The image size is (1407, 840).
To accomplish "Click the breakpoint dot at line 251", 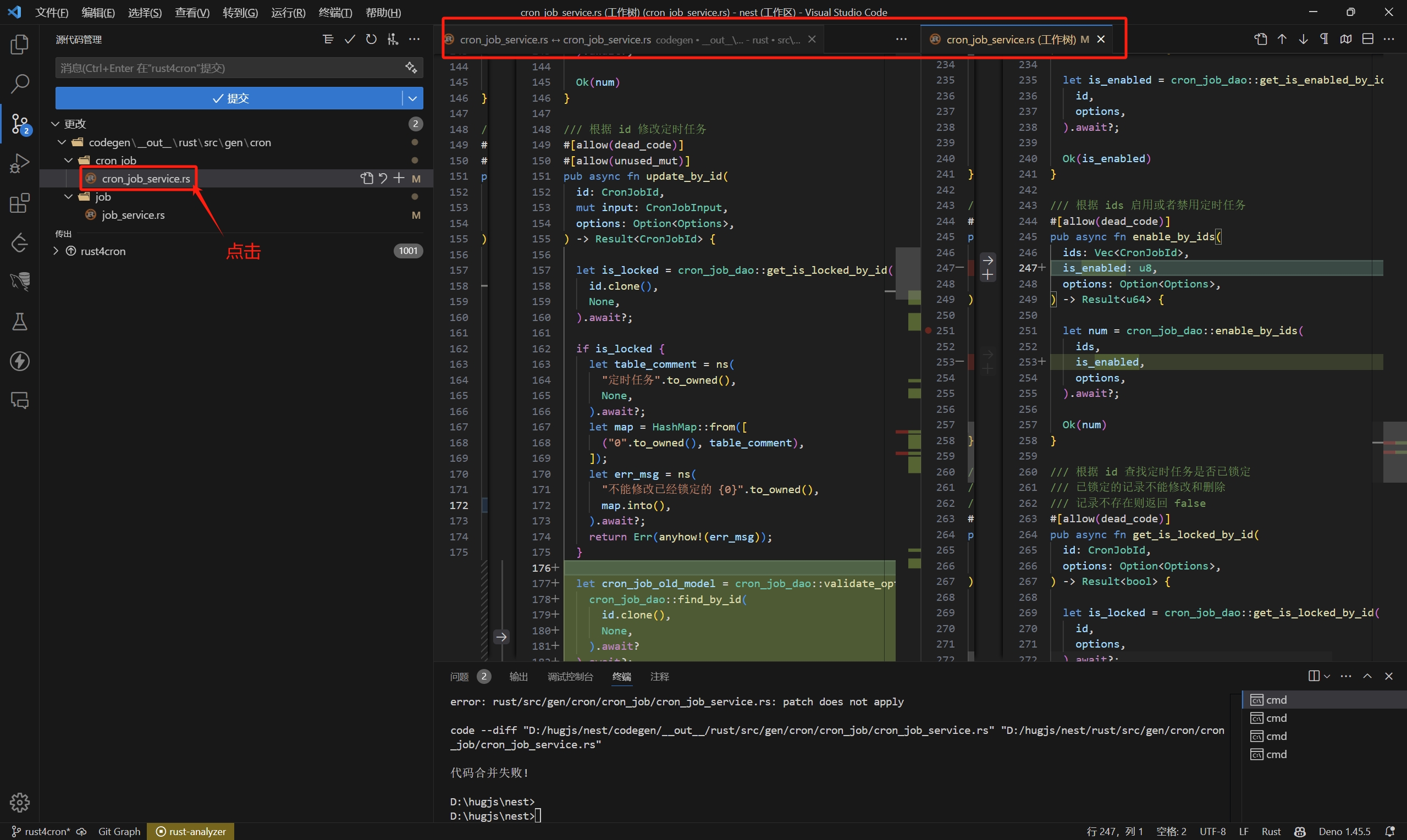I will (928, 330).
